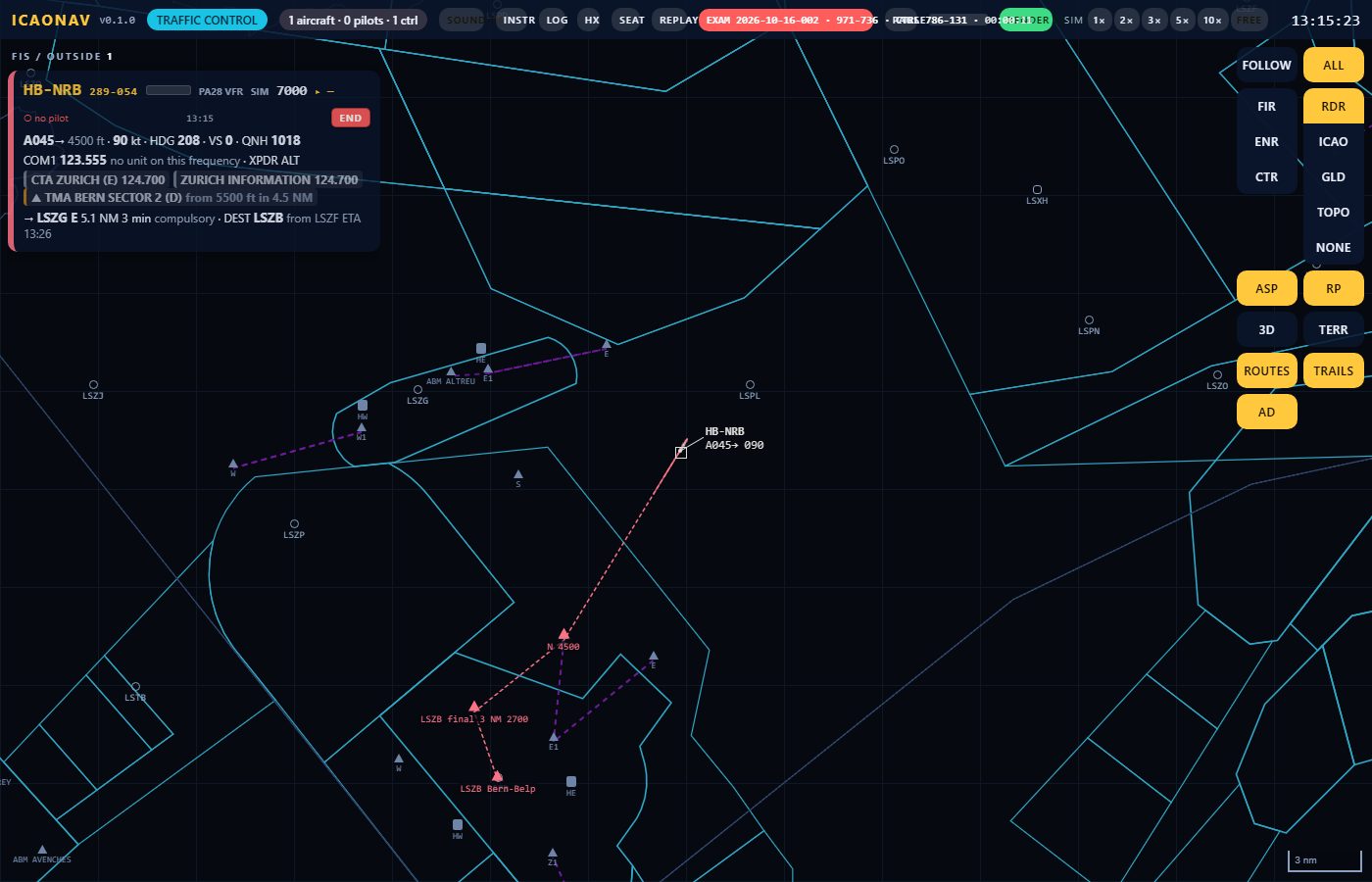Image resolution: width=1372 pixels, height=882 pixels.
Task: Toggle the ASP airspace layer
Action: pyautogui.click(x=1266, y=289)
